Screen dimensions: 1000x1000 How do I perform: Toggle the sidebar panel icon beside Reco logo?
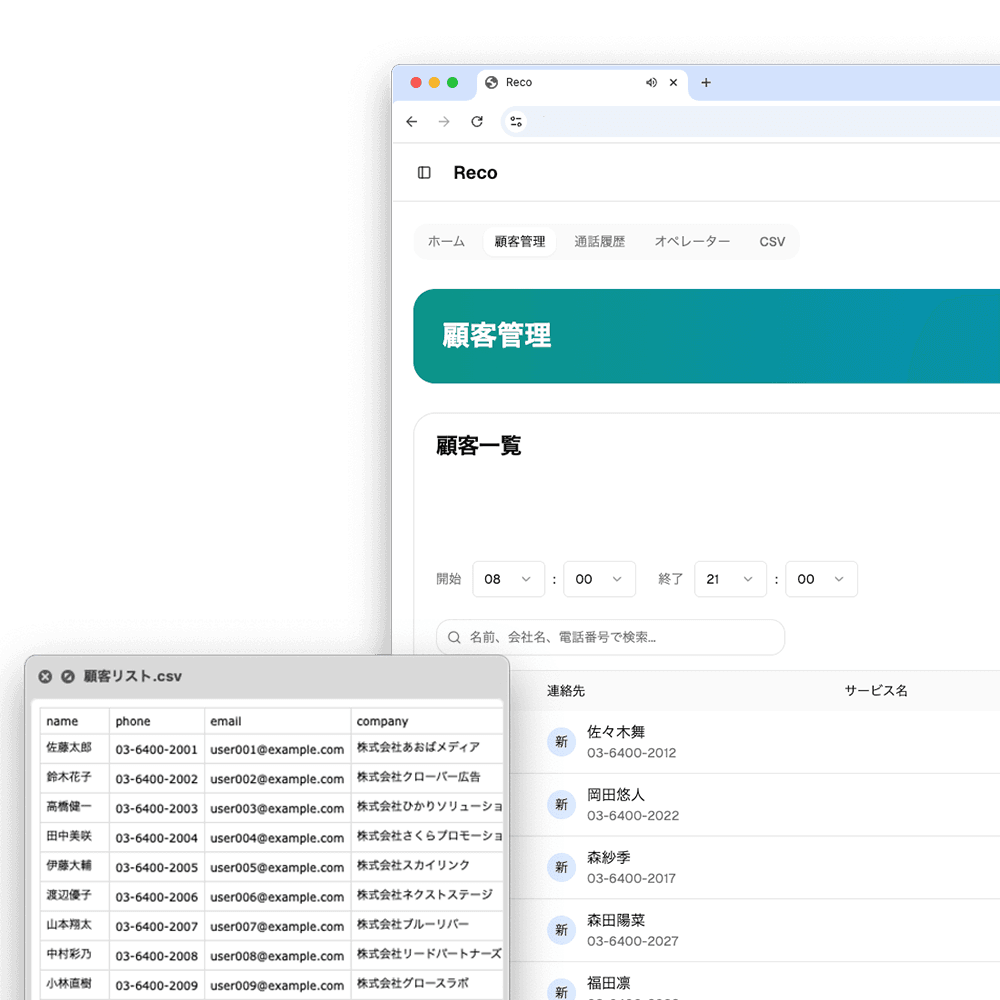(x=423, y=172)
